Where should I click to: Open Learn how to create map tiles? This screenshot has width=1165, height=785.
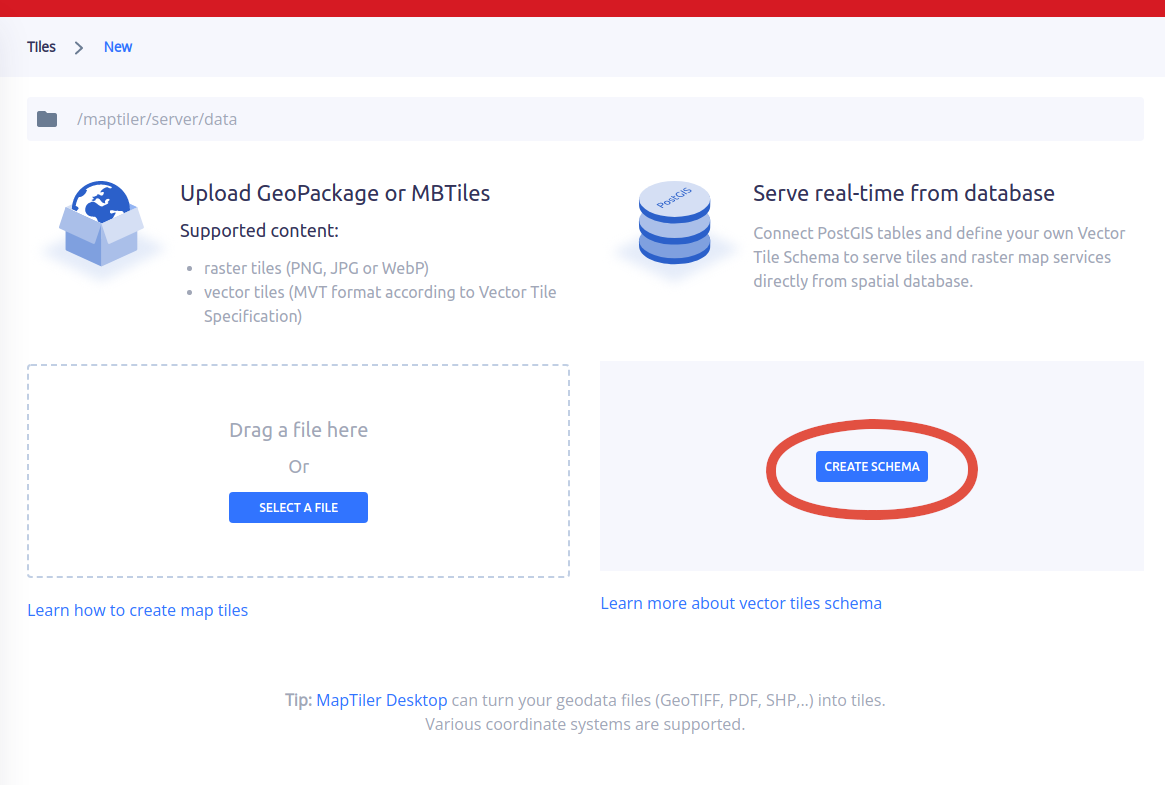137,610
